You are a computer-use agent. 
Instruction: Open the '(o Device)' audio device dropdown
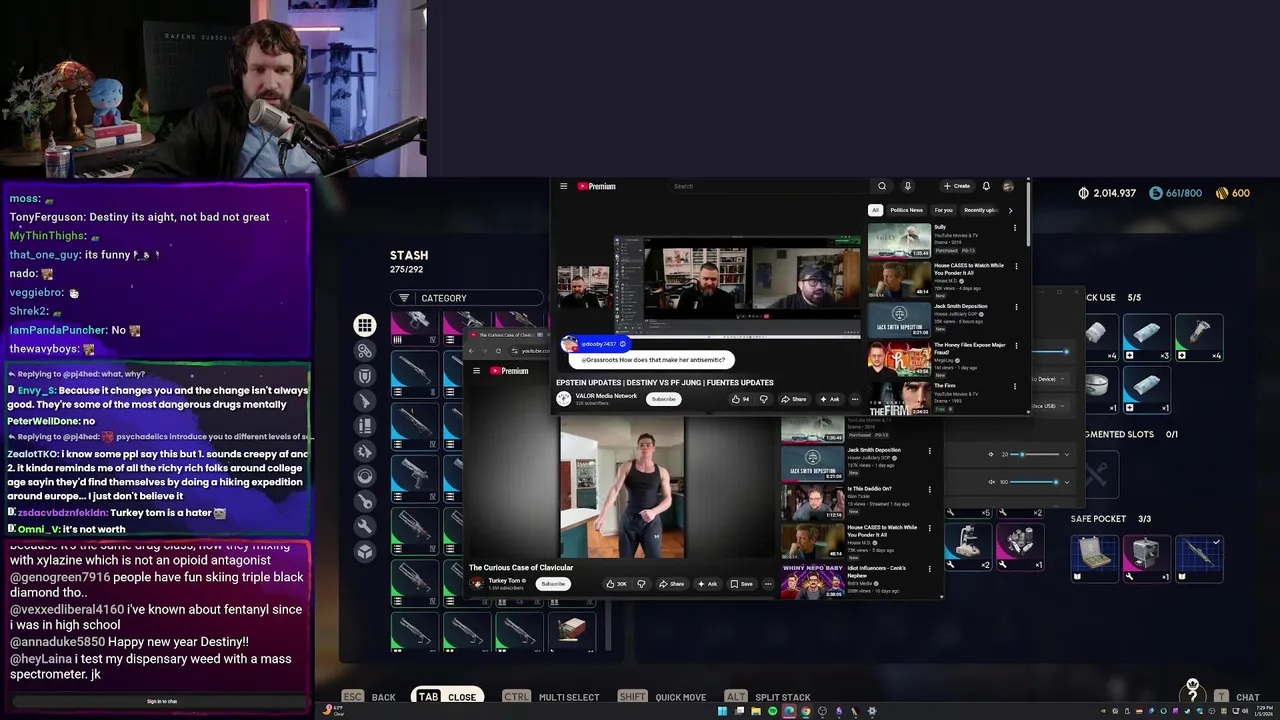pyautogui.click(x=1052, y=379)
